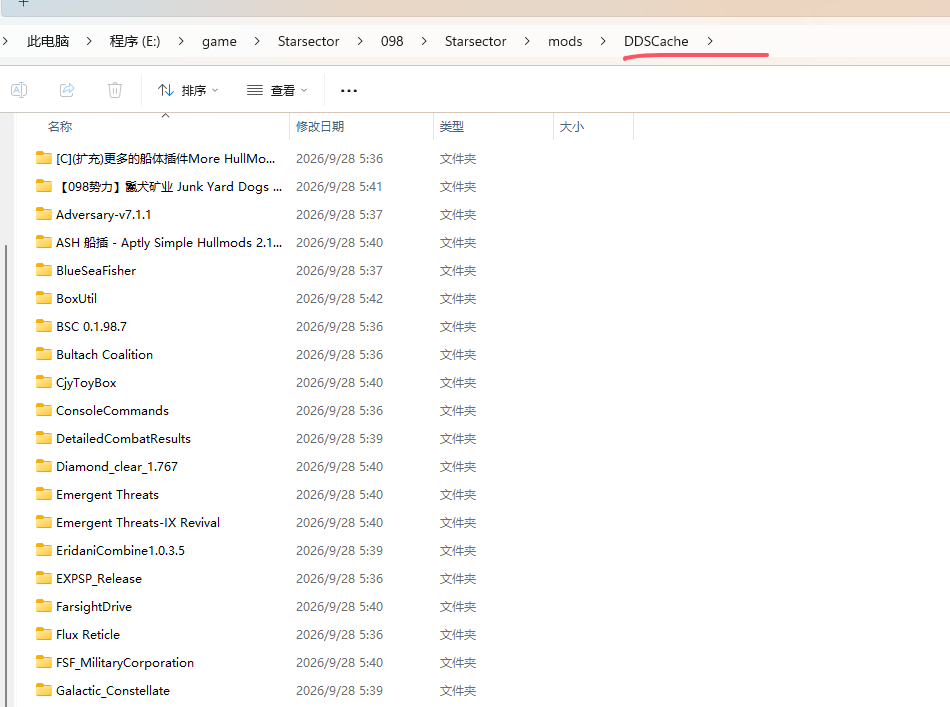Sort by 大小 column header
Screen dimensions: 950x707
[x=571, y=127]
